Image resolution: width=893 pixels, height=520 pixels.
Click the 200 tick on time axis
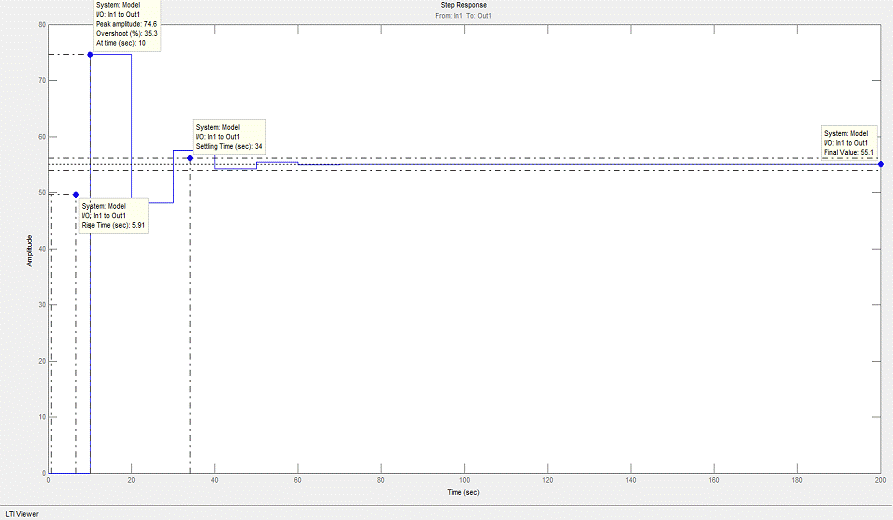click(x=879, y=481)
